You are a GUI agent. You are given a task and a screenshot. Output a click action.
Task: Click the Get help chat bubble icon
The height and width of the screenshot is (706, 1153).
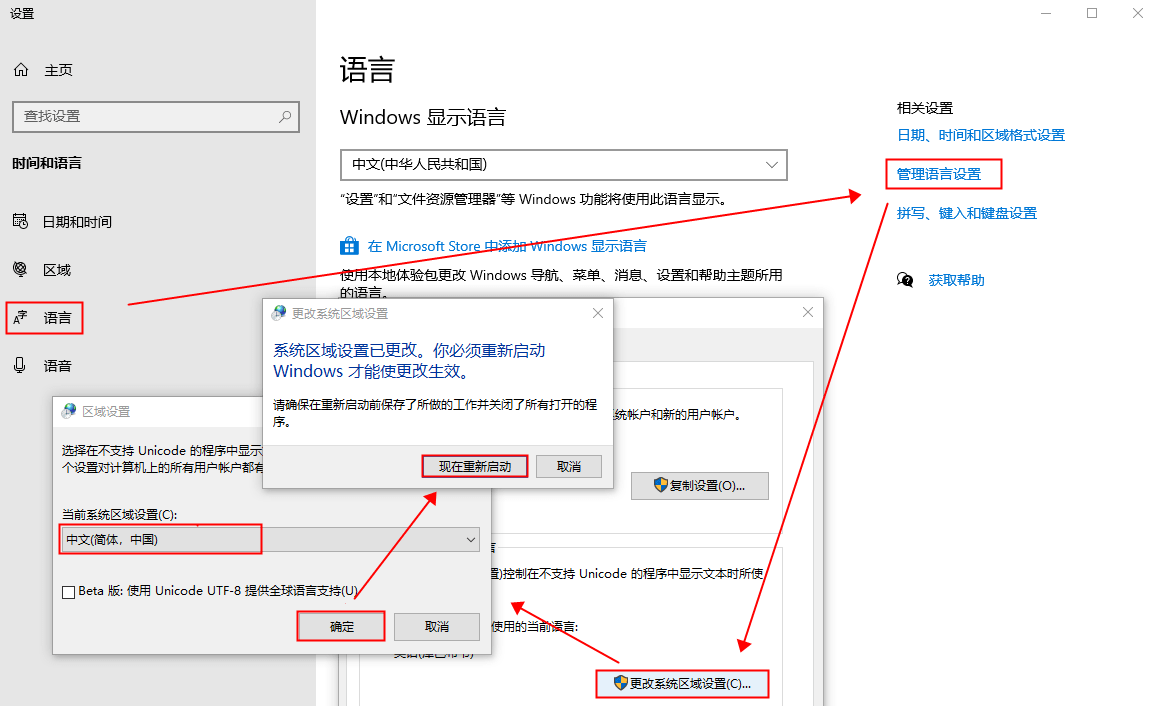[905, 280]
